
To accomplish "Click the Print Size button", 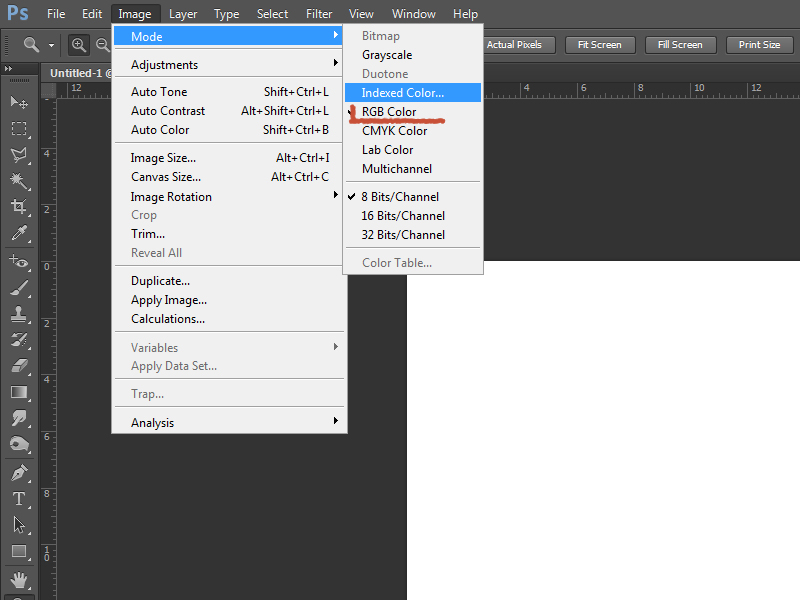I will (x=760, y=45).
